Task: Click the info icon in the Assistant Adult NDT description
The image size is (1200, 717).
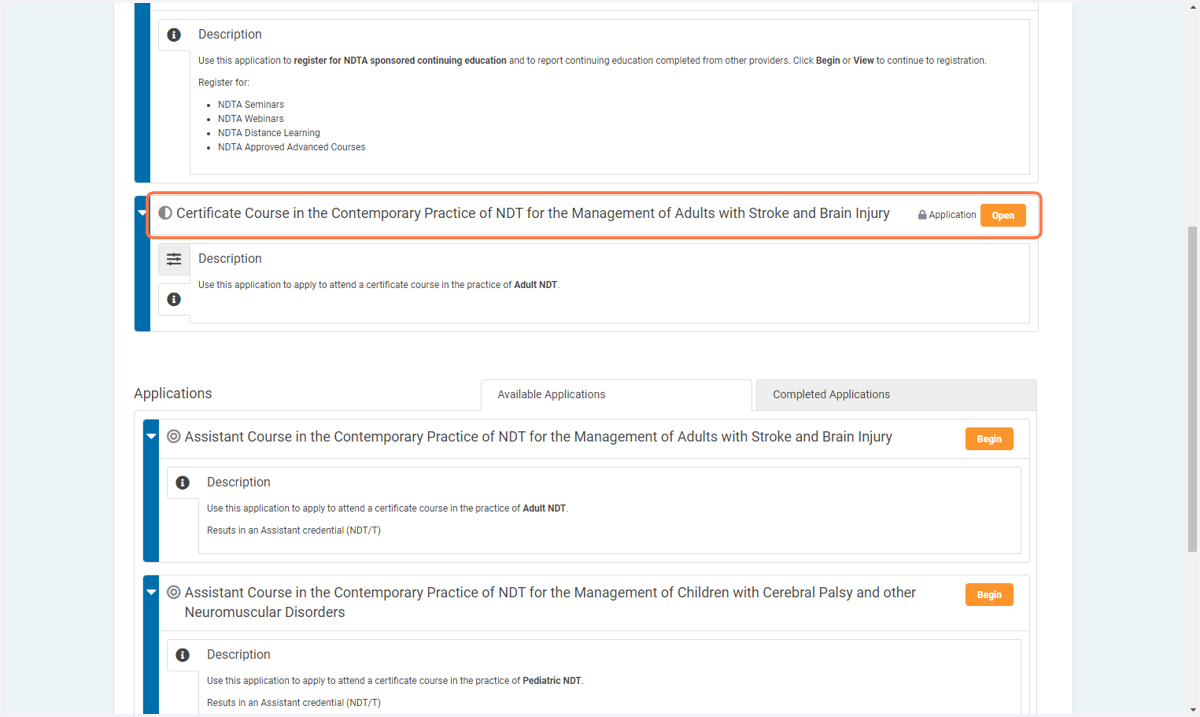Action: pos(182,483)
